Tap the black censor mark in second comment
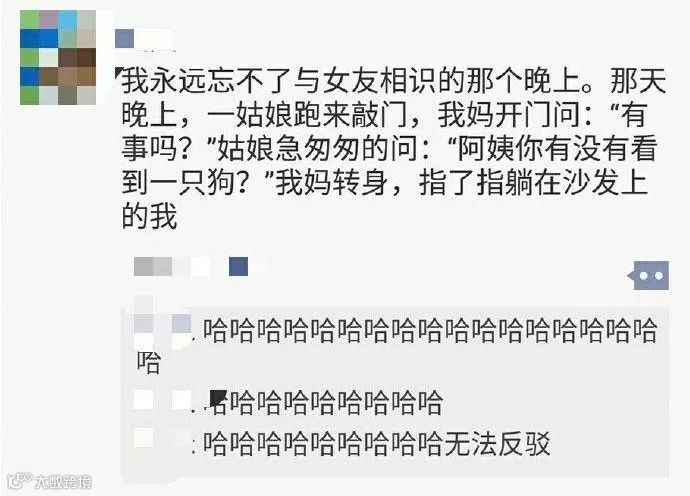Screen dimensions: 690x496 click(218, 399)
